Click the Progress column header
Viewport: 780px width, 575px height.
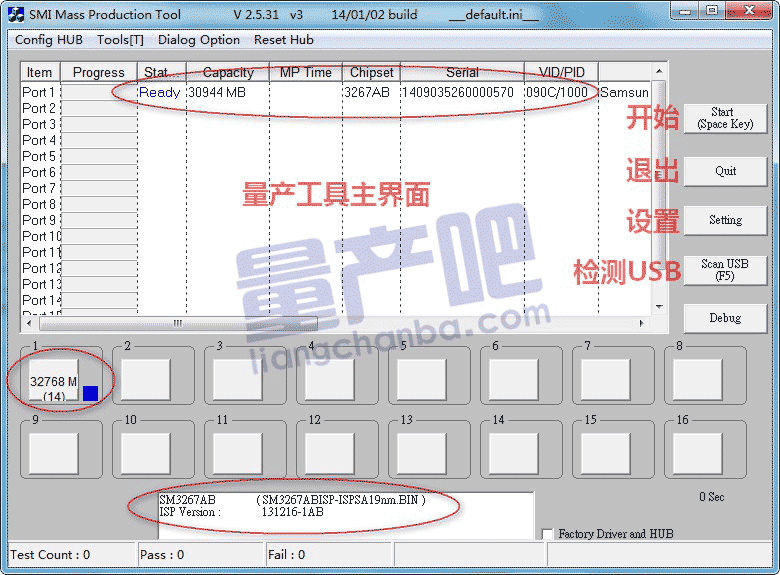point(98,73)
